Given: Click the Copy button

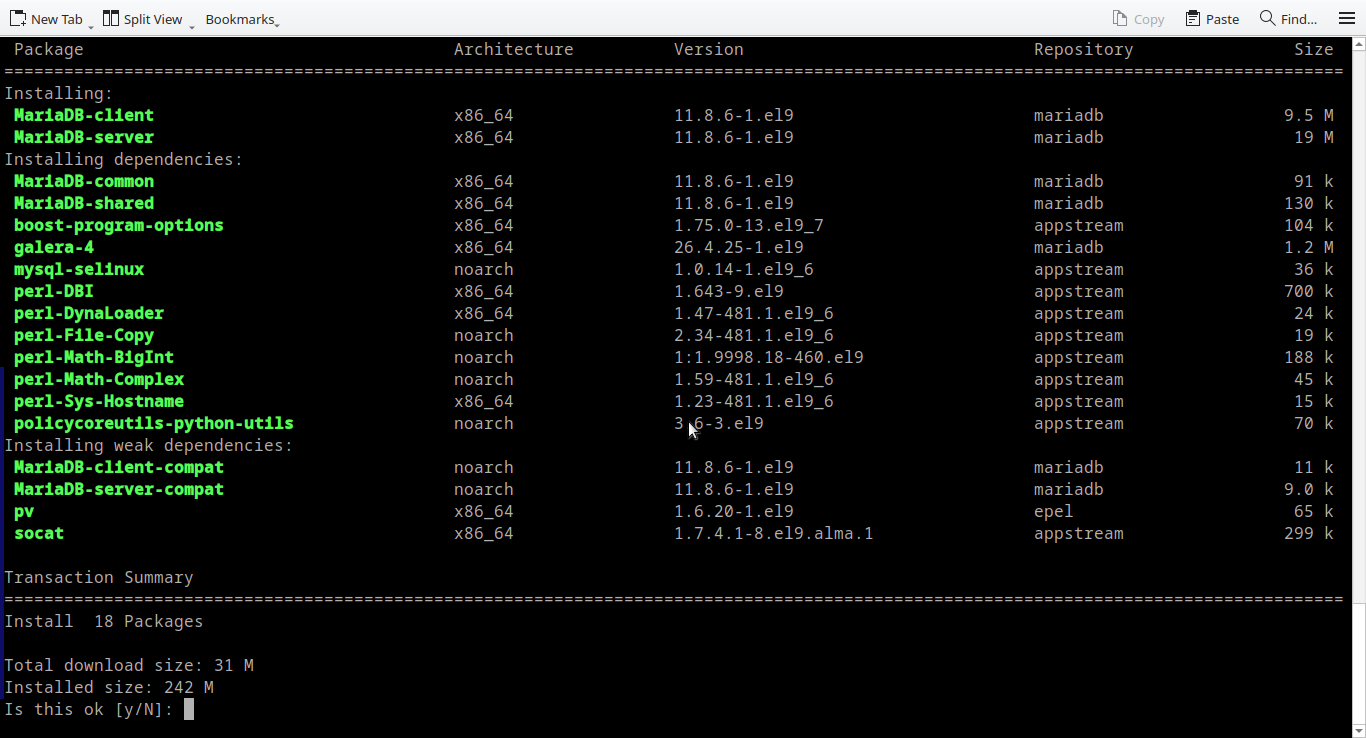Looking at the screenshot, I should click(x=1138, y=19).
